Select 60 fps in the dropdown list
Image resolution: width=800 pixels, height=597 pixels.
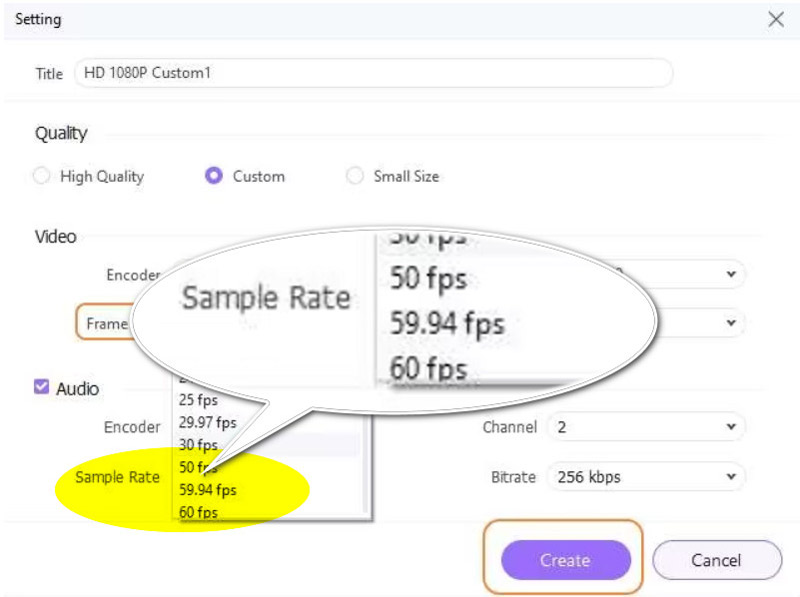pyautogui.click(x=198, y=512)
